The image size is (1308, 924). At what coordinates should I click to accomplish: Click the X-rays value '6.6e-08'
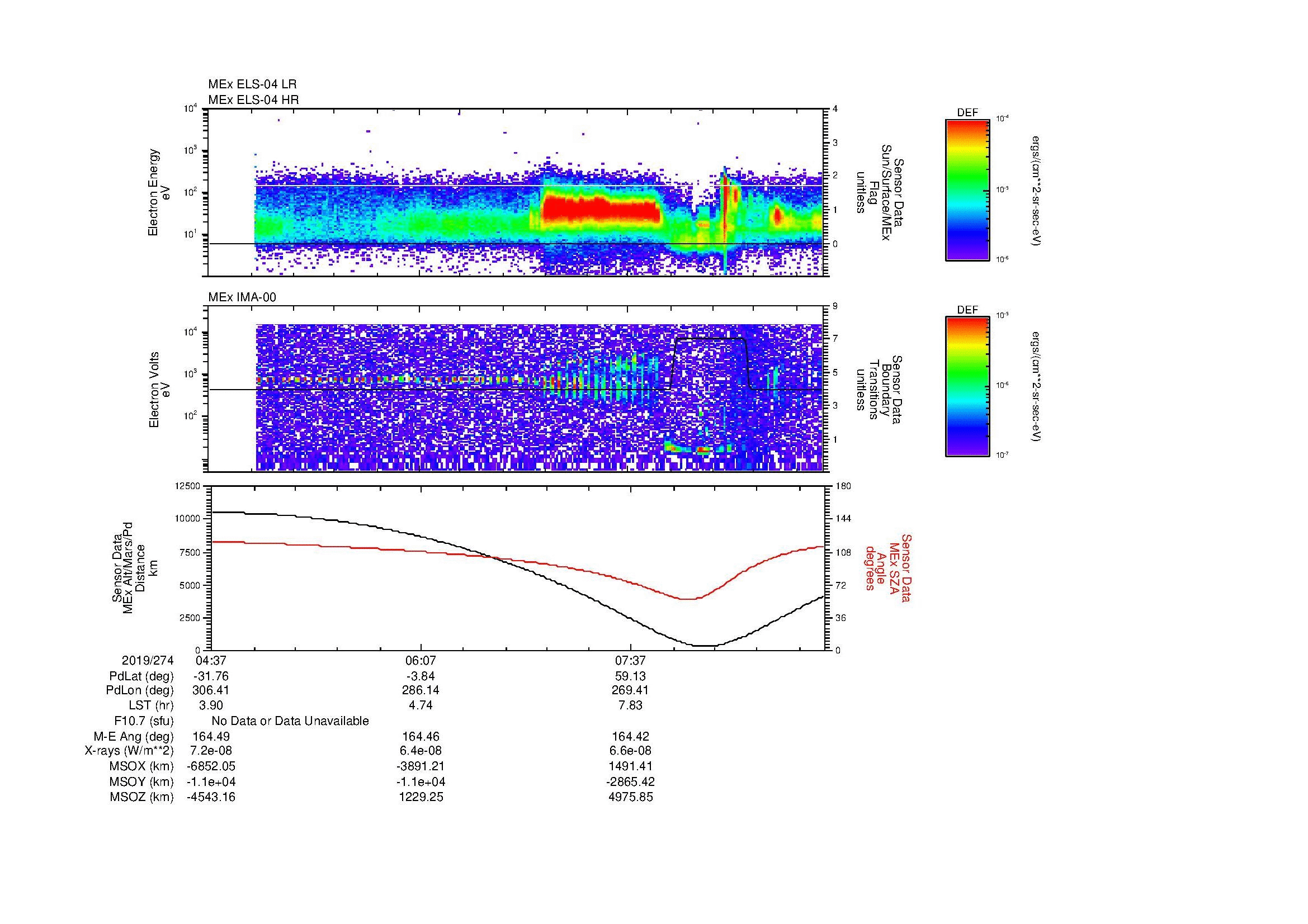click(x=630, y=751)
